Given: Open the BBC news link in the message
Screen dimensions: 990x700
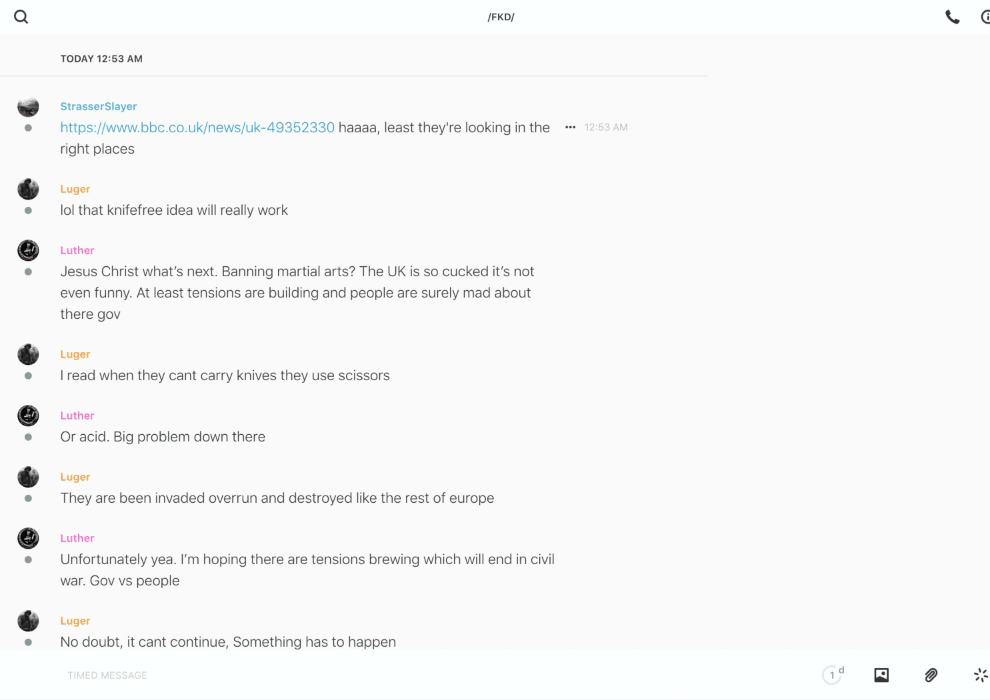Looking at the screenshot, I should click(197, 127).
